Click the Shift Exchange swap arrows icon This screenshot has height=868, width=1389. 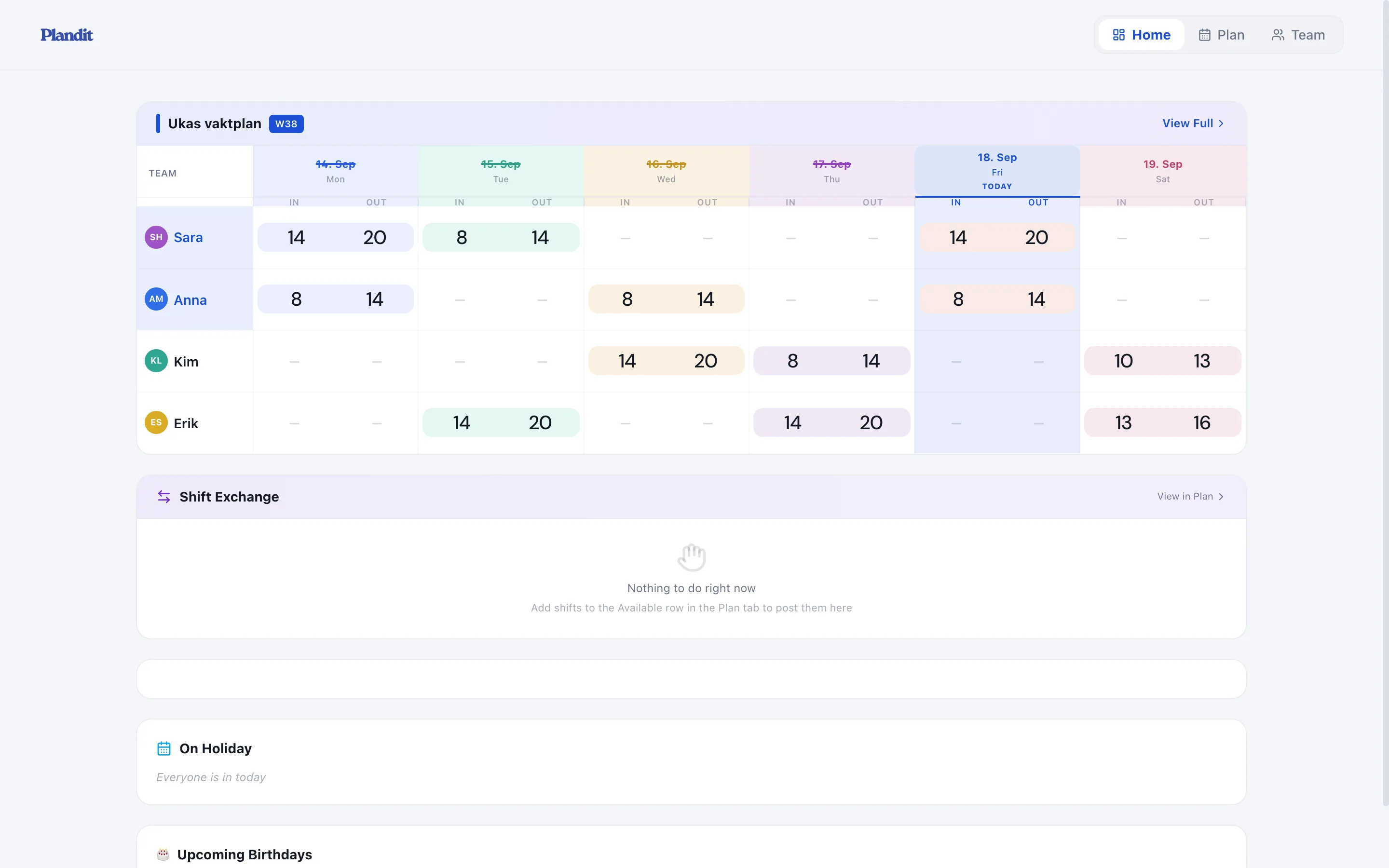(x=164, y=497)
